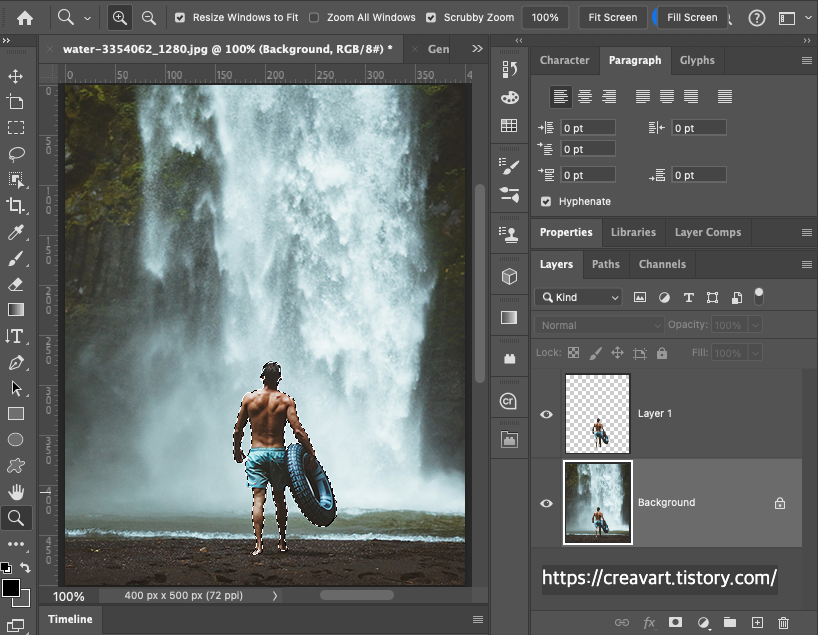Expand the Layers panel options menu
Screen dimensions: 818x635
point(806,264)
